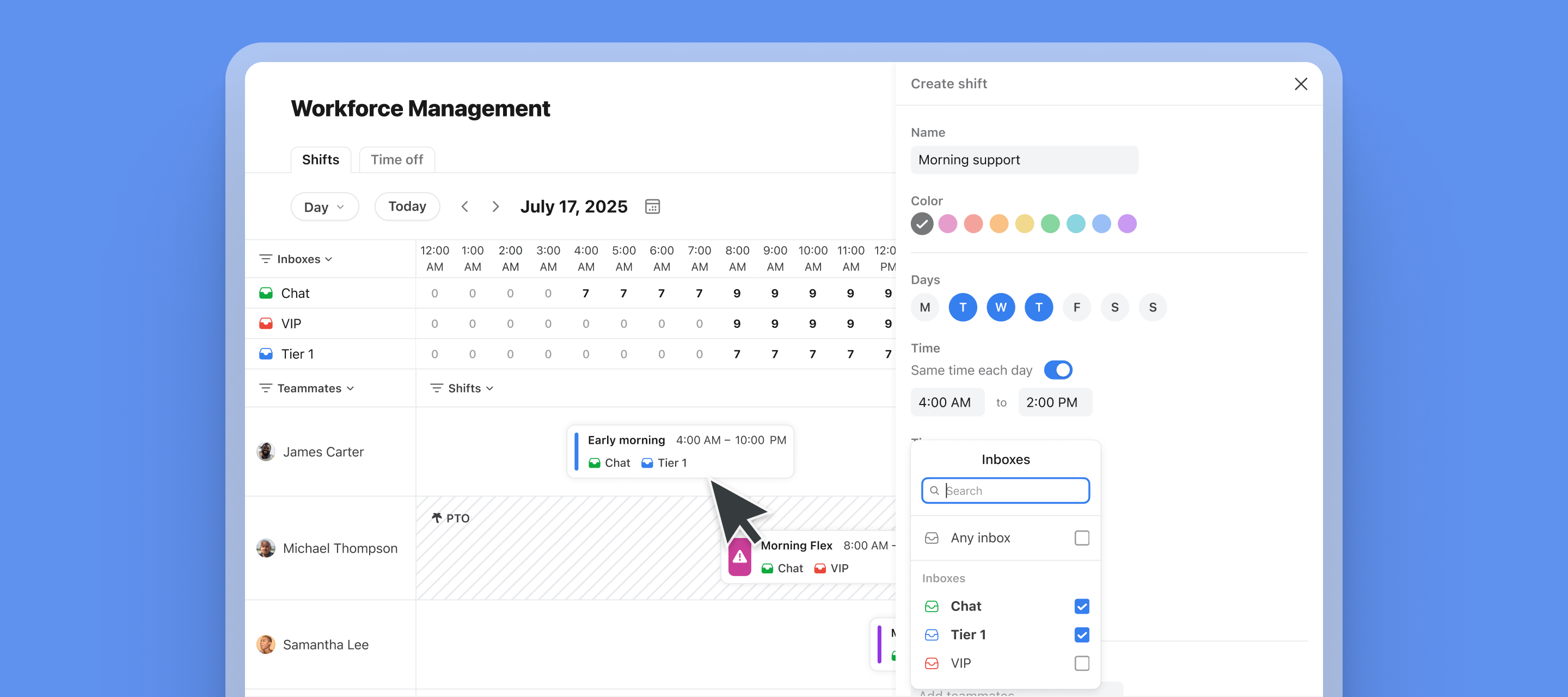1568x697 pixels.
Task: Close the Create shift panel
Action: click(x=1300, y=84)
